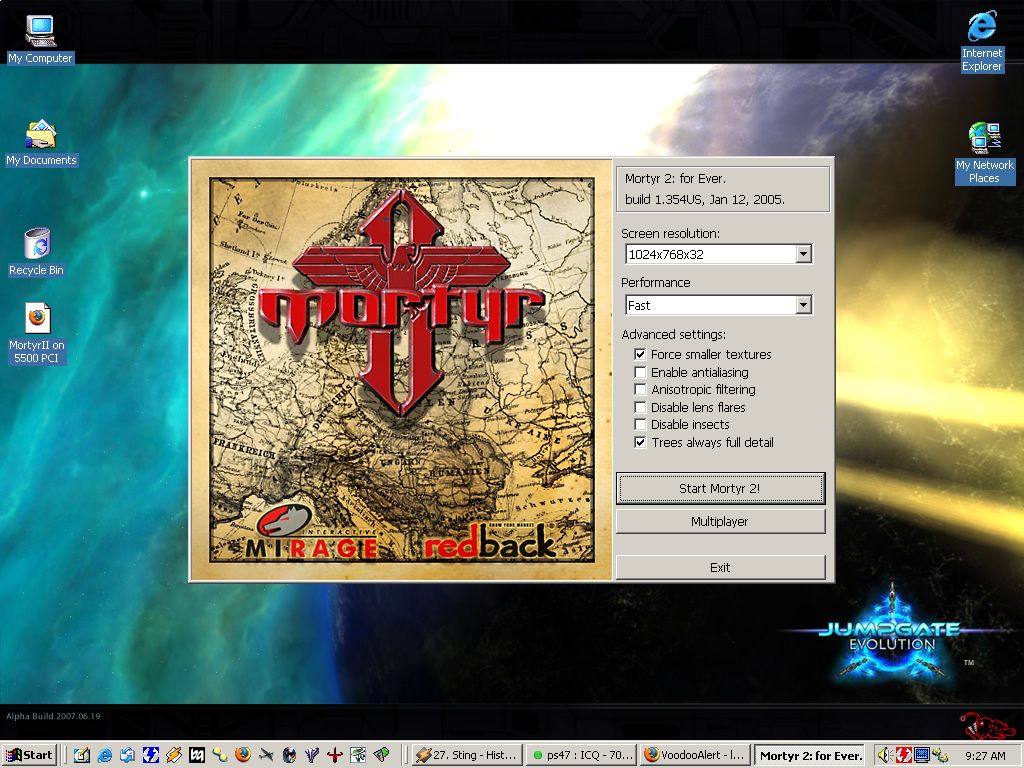Click the red cross icon in quick launch
This screenshot has width=1024, height=768.
coord(335,755)
